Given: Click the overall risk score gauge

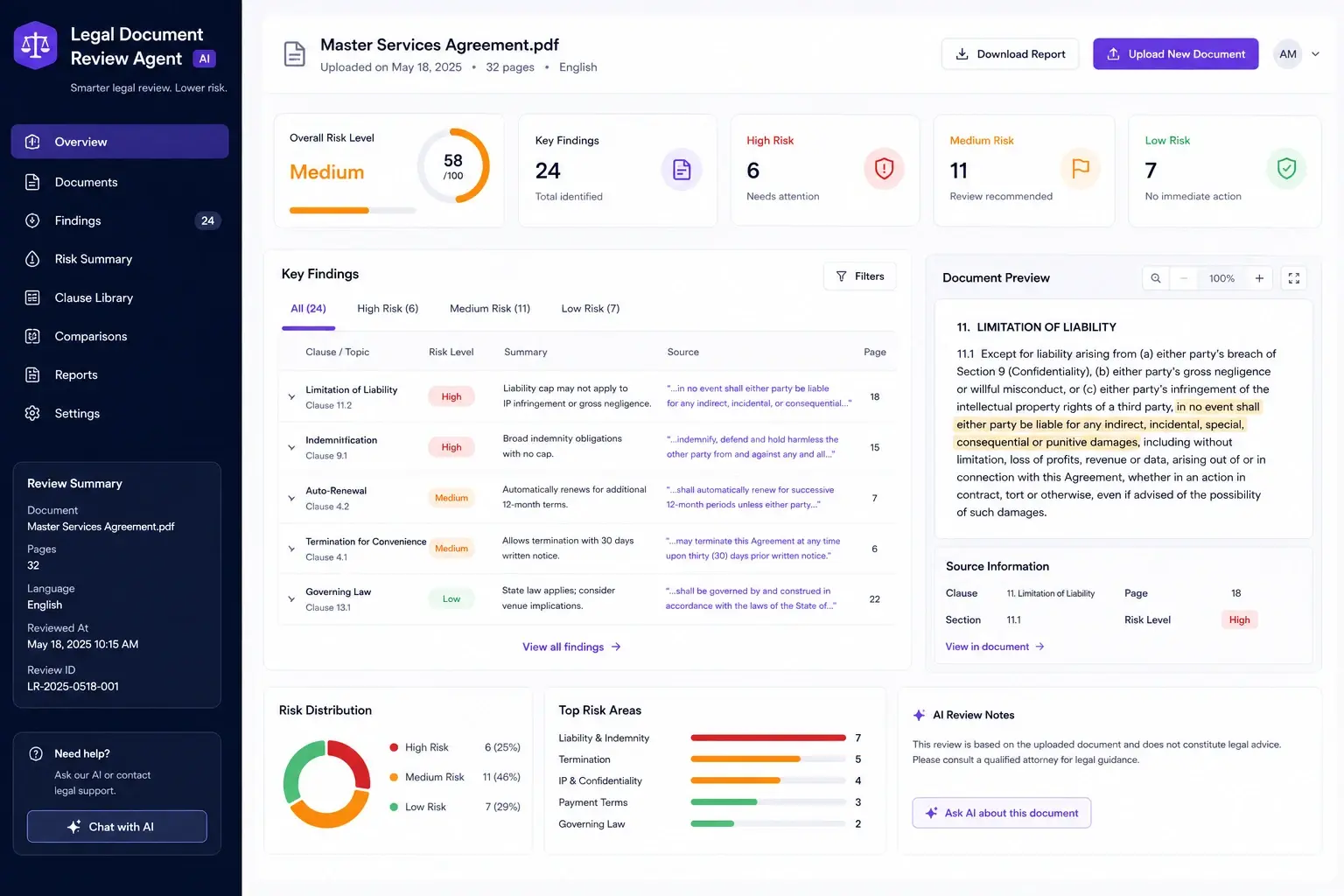Looking at the screenshot, I should tap(453, 166).
